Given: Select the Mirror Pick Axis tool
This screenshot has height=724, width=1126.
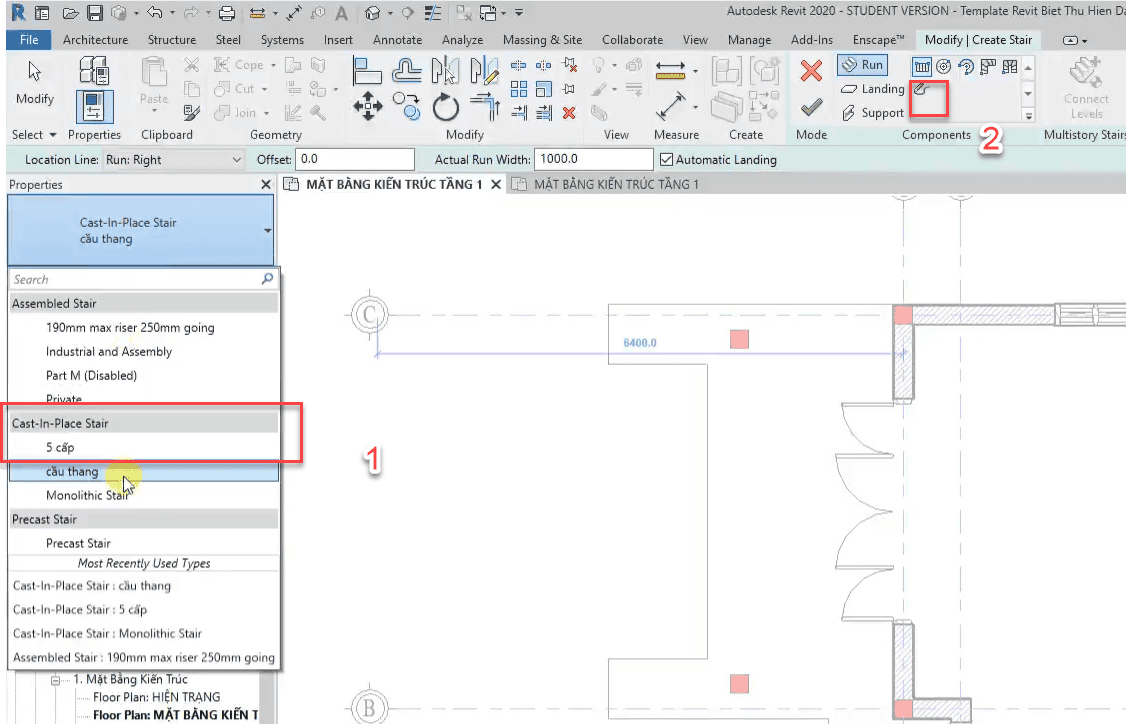Looking at the screenshot, I should (445, 71).
